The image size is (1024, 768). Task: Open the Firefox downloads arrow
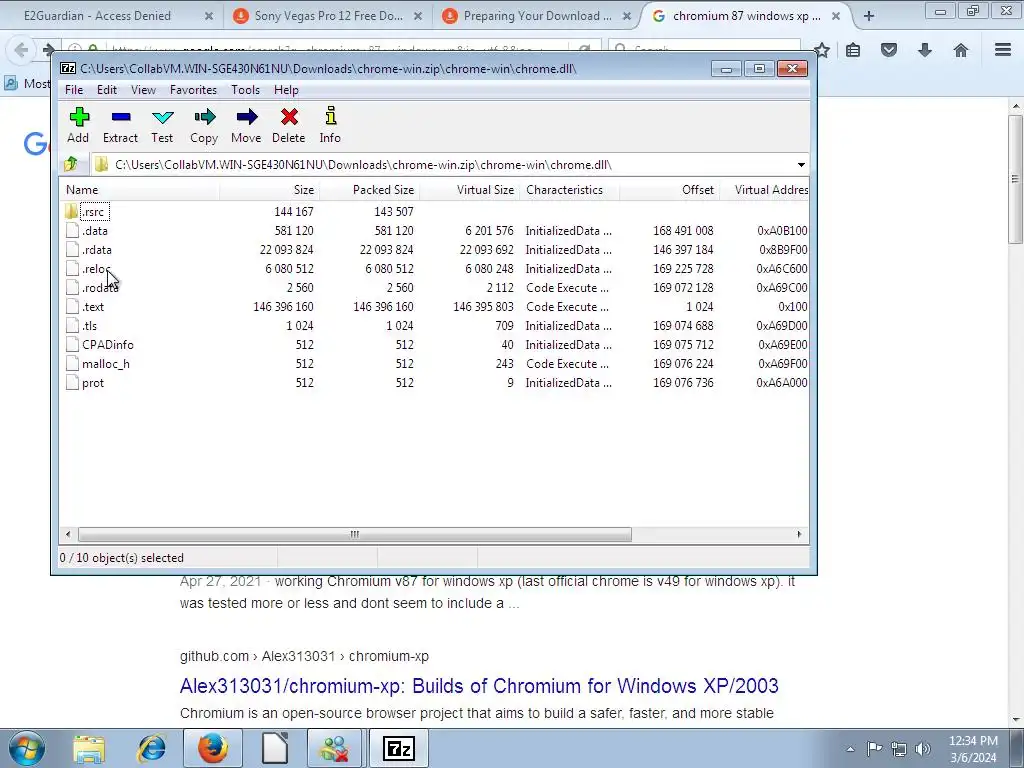pos(925,50)
